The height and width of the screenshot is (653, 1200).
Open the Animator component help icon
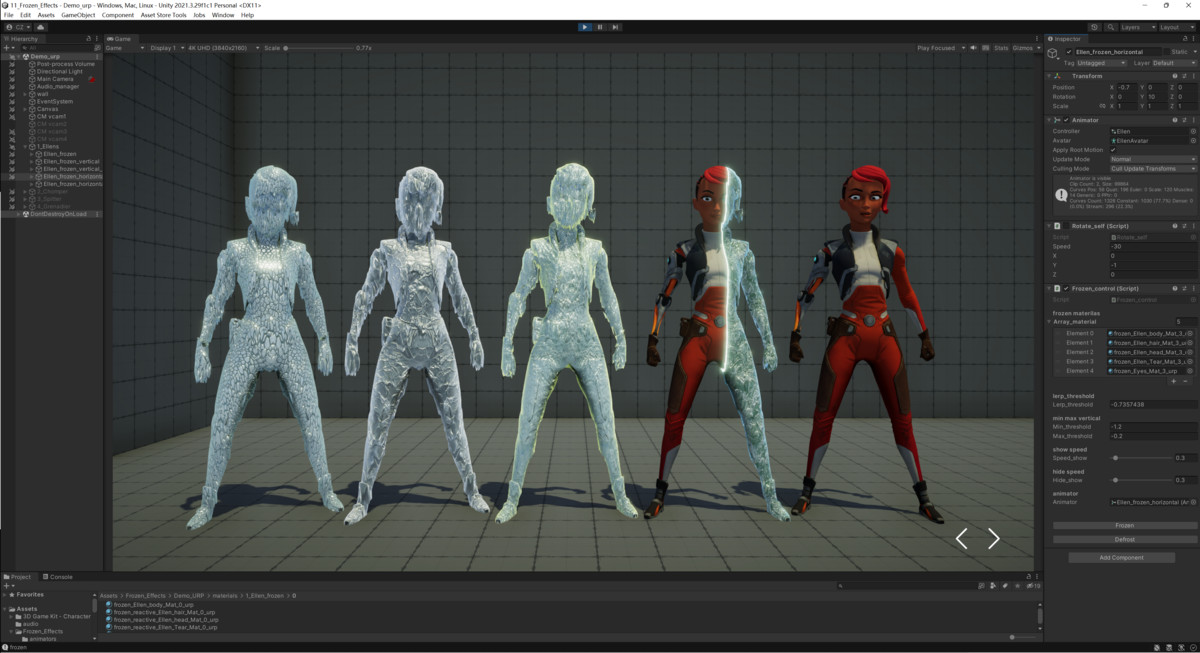click(1175, 120)
